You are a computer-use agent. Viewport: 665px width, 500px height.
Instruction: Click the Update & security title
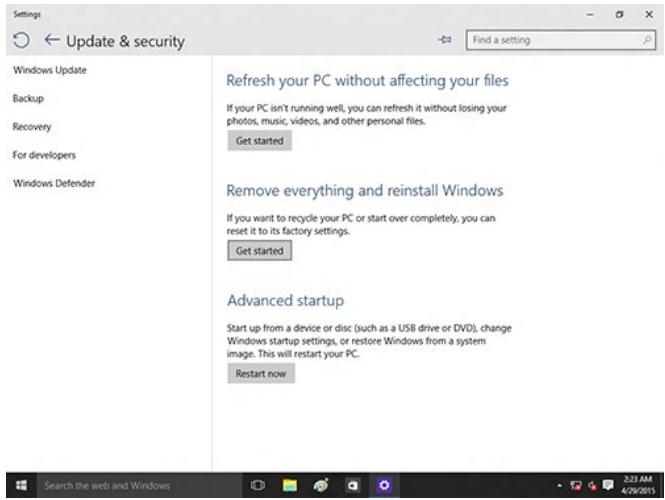tap(126, 41)
